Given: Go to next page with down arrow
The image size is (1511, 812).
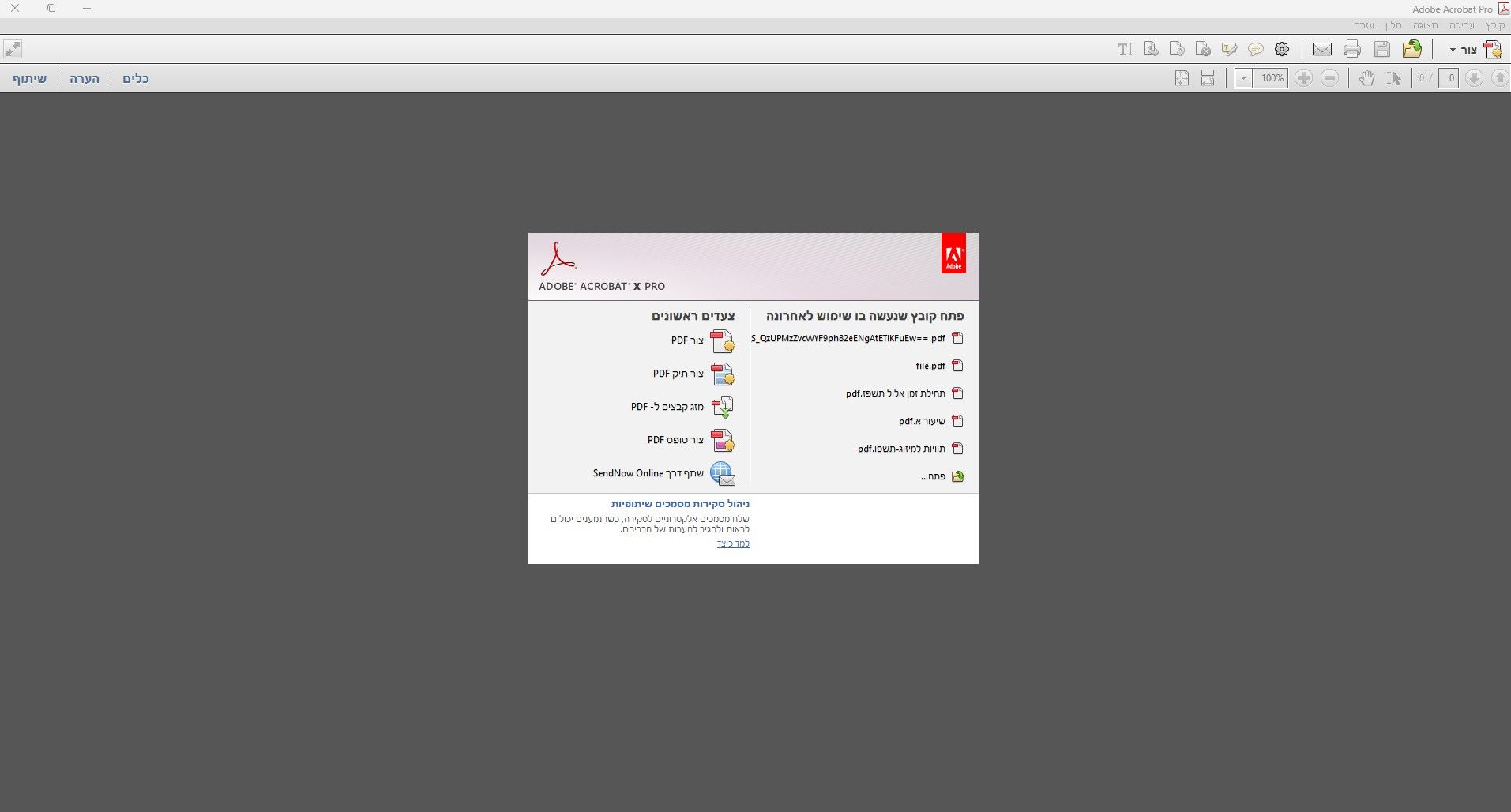Looking at the screenshot, I should point(1474,78).
